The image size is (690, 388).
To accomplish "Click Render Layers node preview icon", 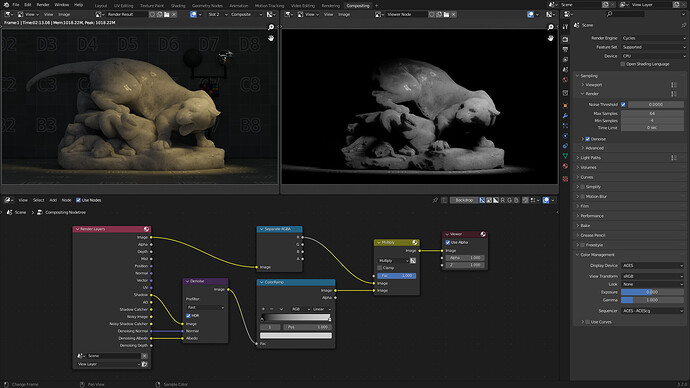I will click(x=146, y=229).
